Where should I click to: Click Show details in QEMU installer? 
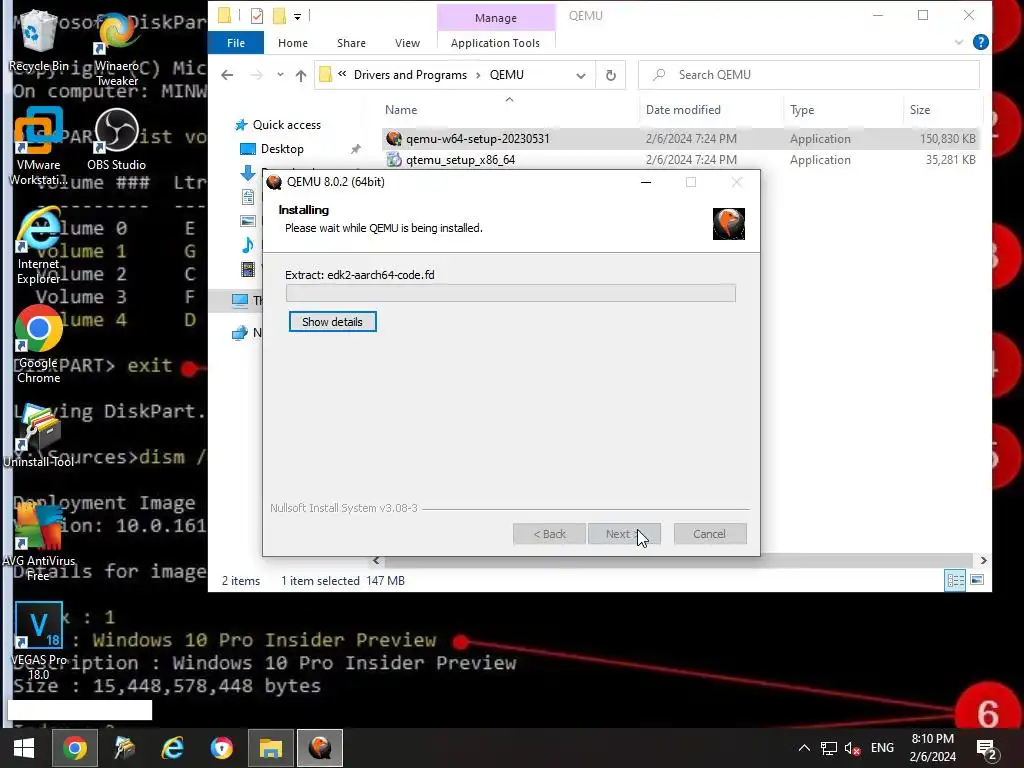coord(332,322)
